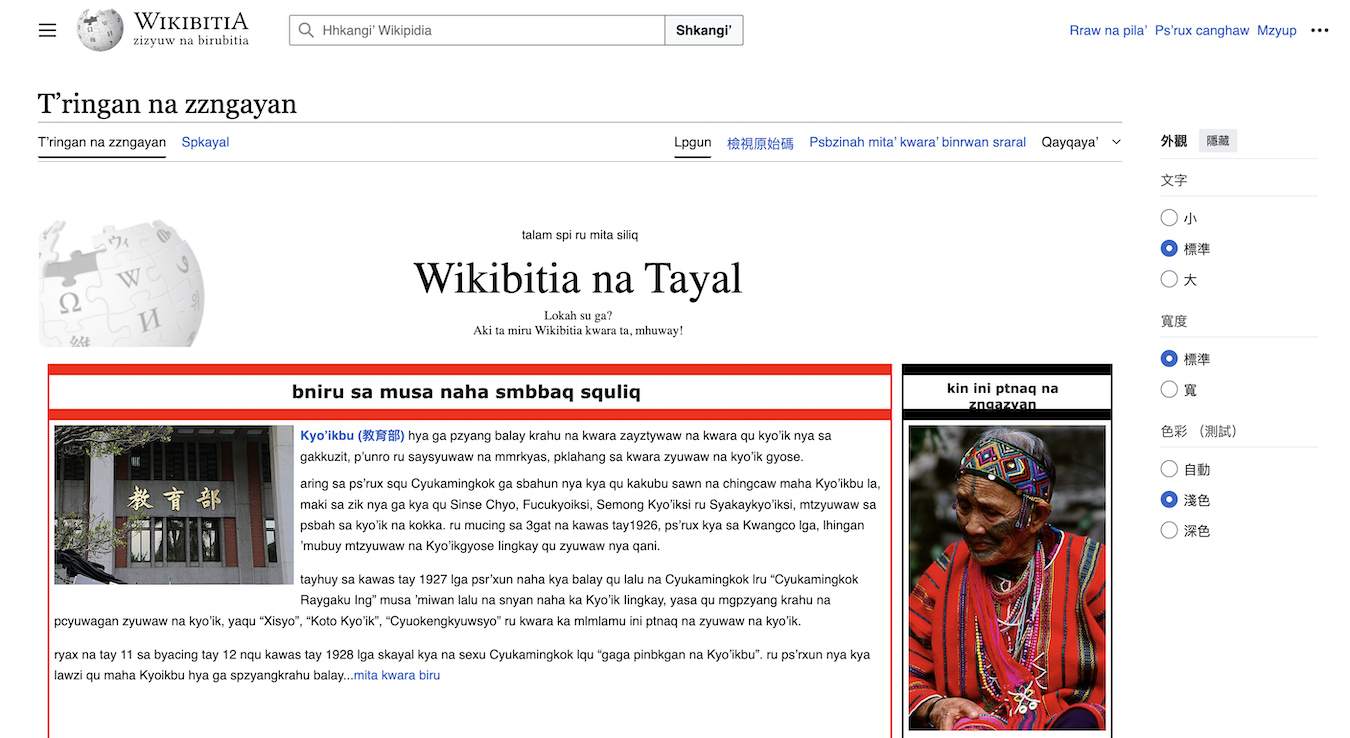The image size is (1350, 738).
Task: Click the Mzyup login link
Action: point(1277,30)
